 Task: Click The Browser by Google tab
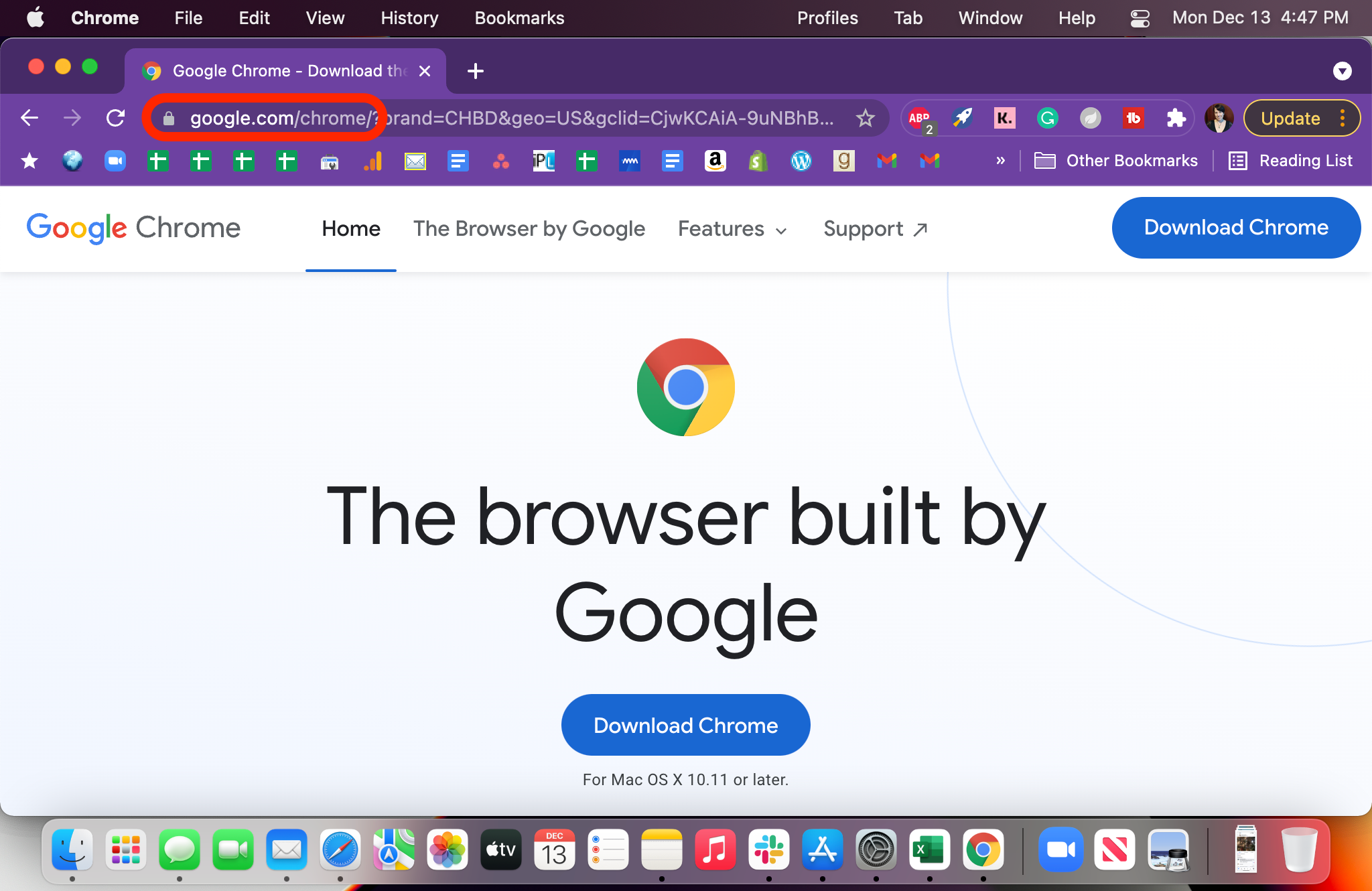point(530,228)
